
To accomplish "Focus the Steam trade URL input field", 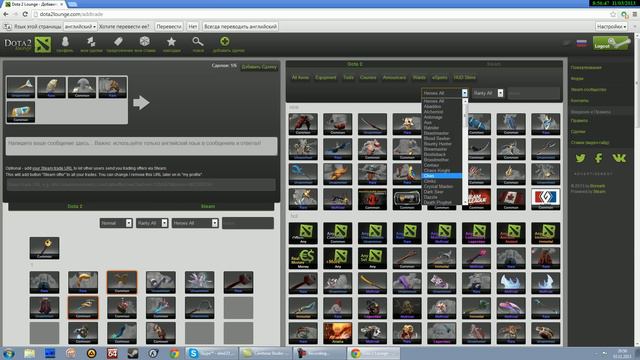I will 141,184.
